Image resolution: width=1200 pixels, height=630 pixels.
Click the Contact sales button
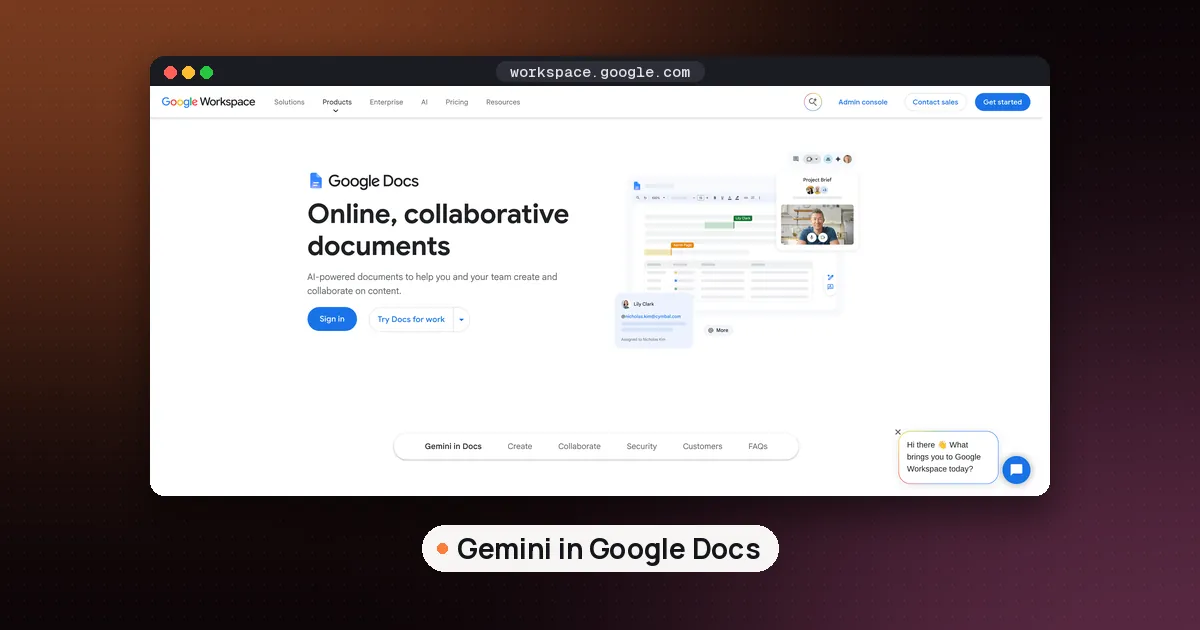[x=935, y=102]
